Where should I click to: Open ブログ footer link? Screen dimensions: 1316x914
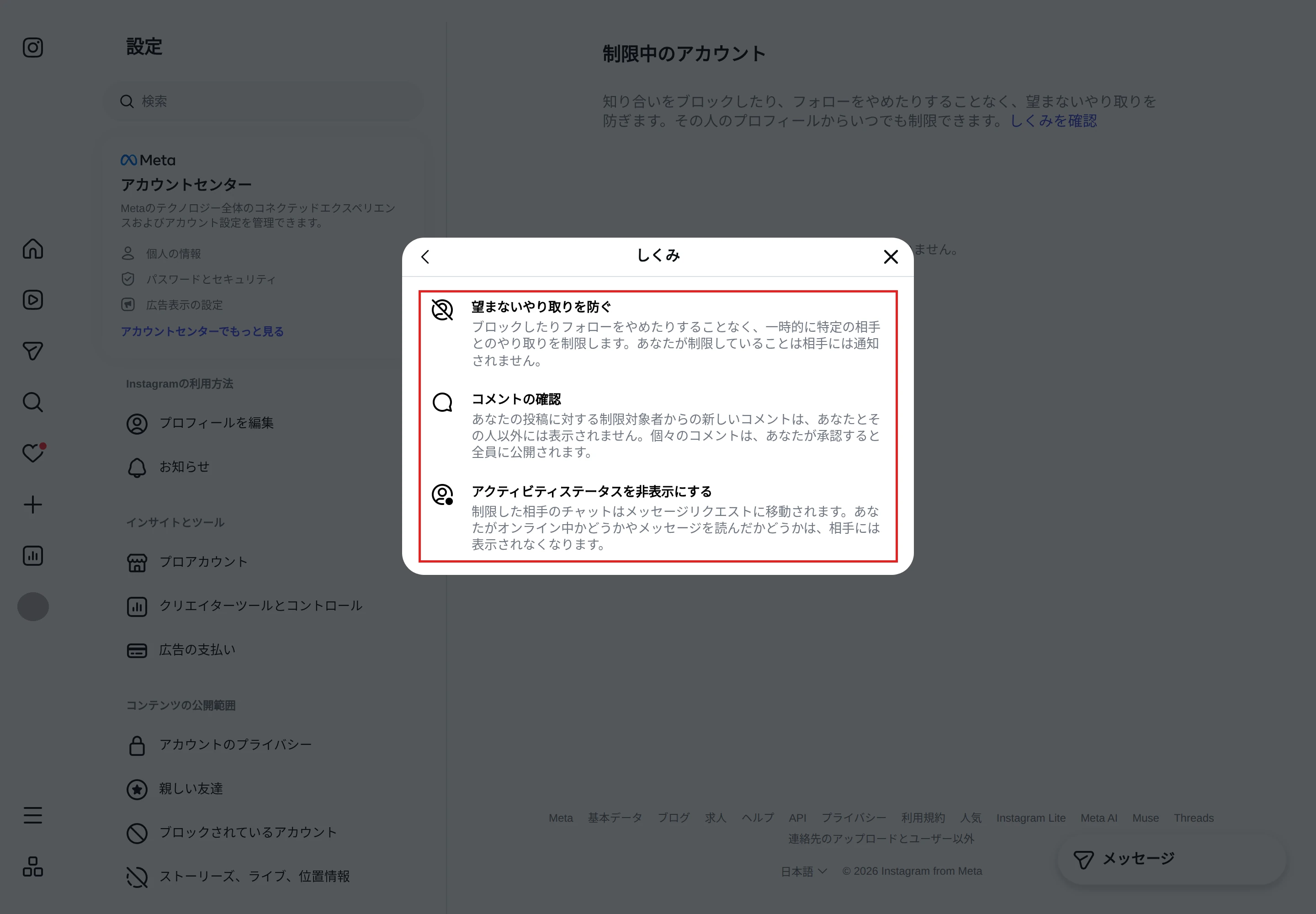click(x=674, y=818)
